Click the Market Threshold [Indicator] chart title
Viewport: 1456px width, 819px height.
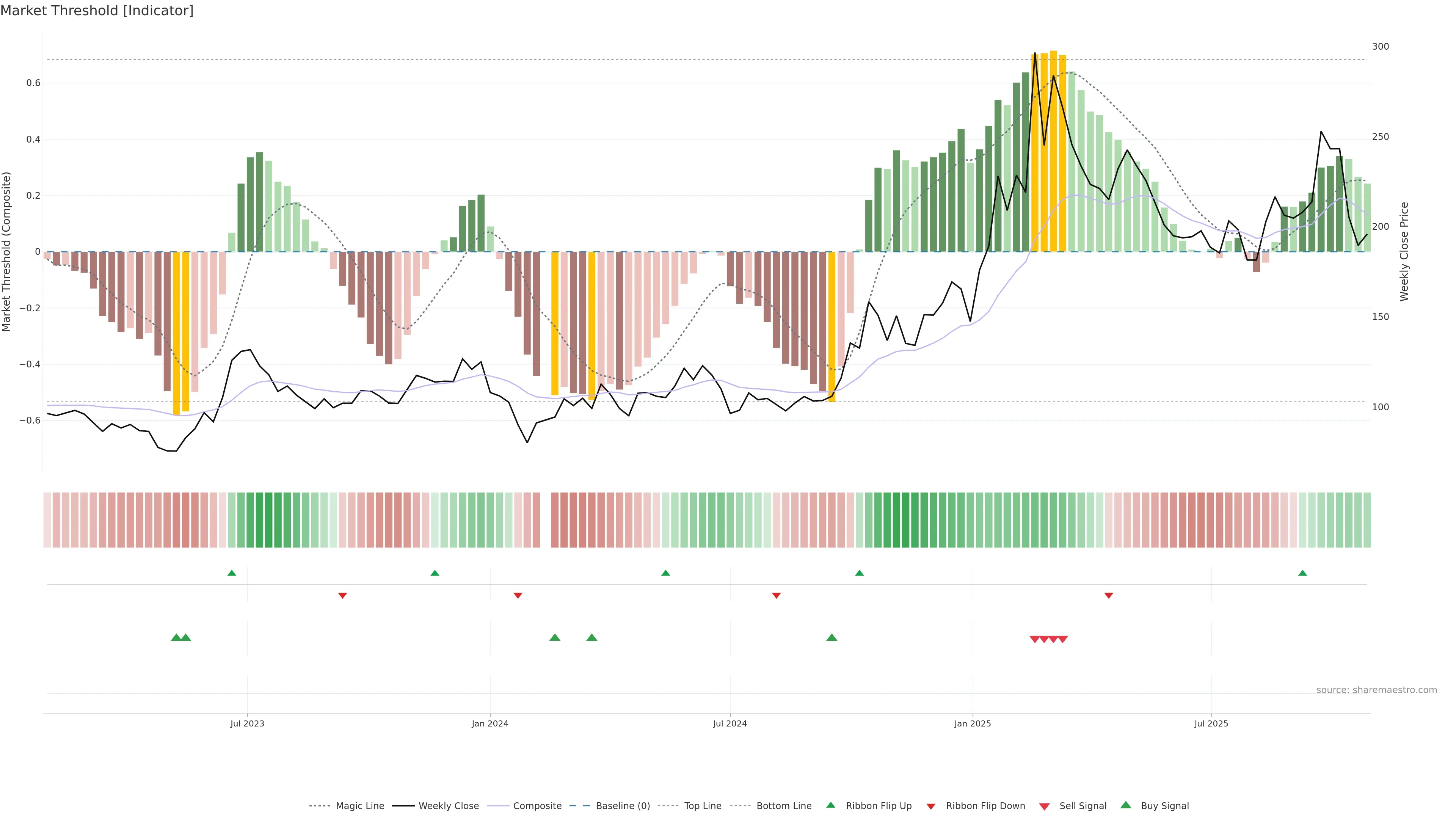tap(97, 11)
